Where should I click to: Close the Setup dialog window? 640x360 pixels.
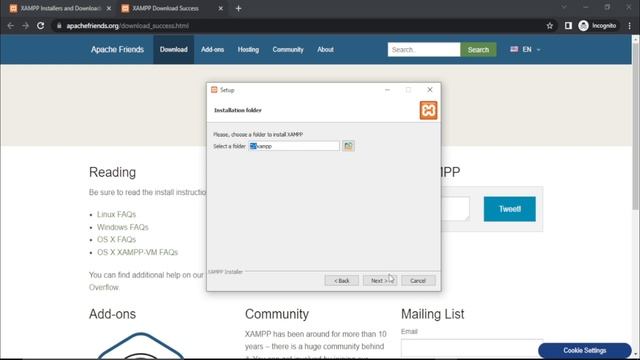click(x=430, y=90)
